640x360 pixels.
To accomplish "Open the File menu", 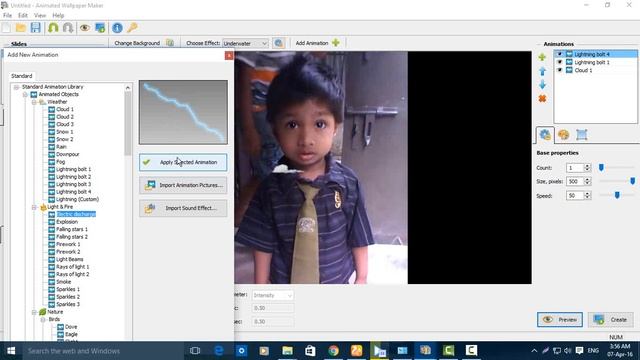I will pos(7,15).
